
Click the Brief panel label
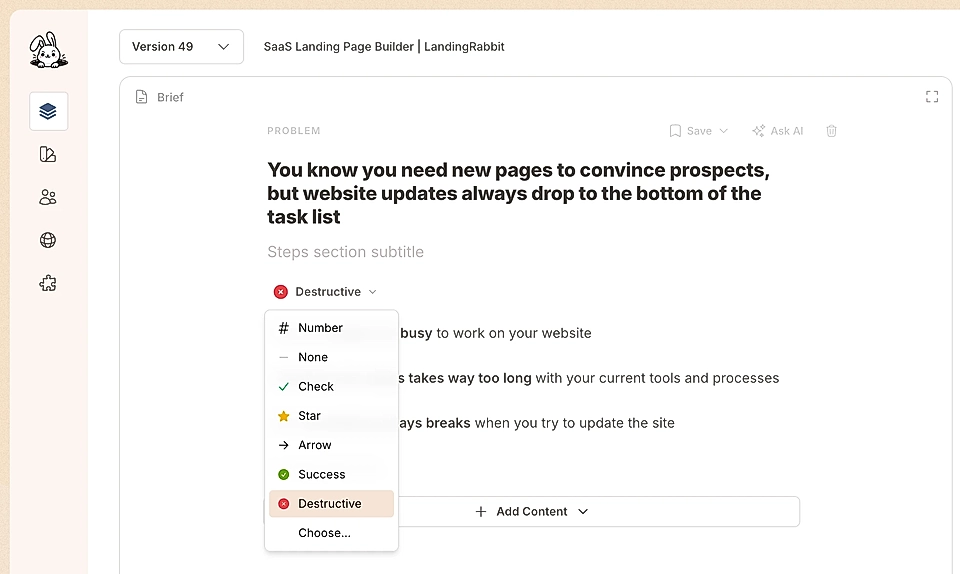[x=170, y=97]
